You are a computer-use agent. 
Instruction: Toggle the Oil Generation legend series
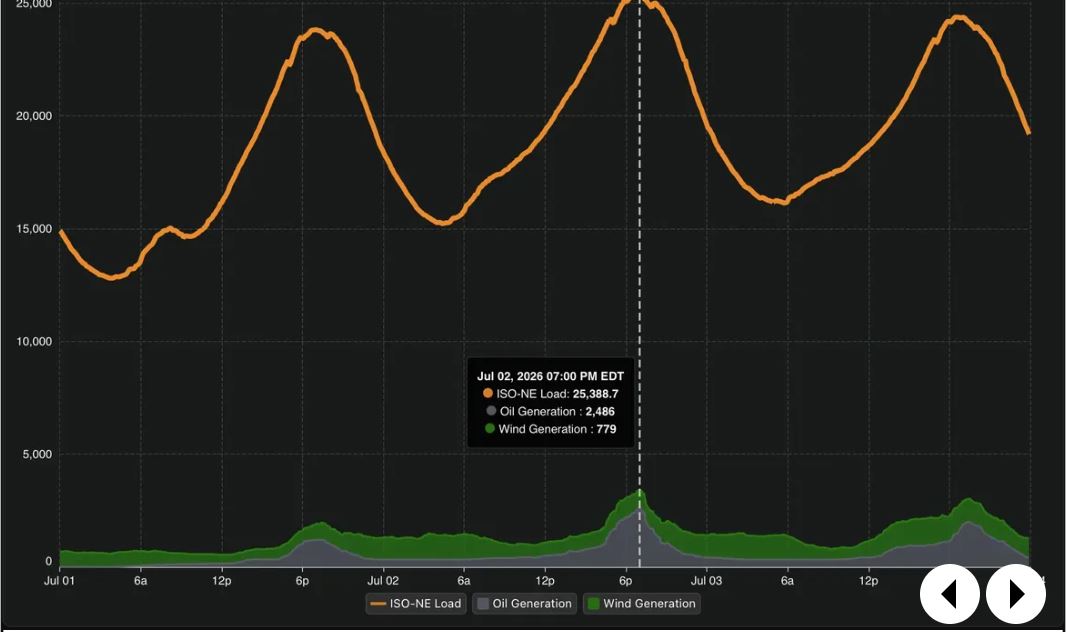(525, 603)
